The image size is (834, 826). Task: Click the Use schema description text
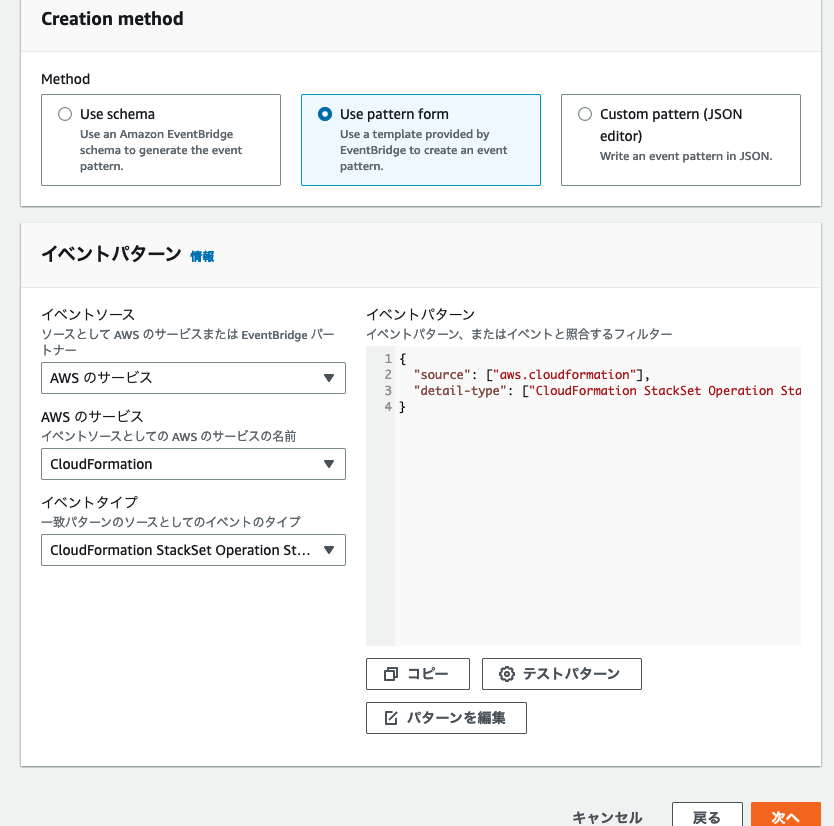pyautogui.click(x=161, y=150)
